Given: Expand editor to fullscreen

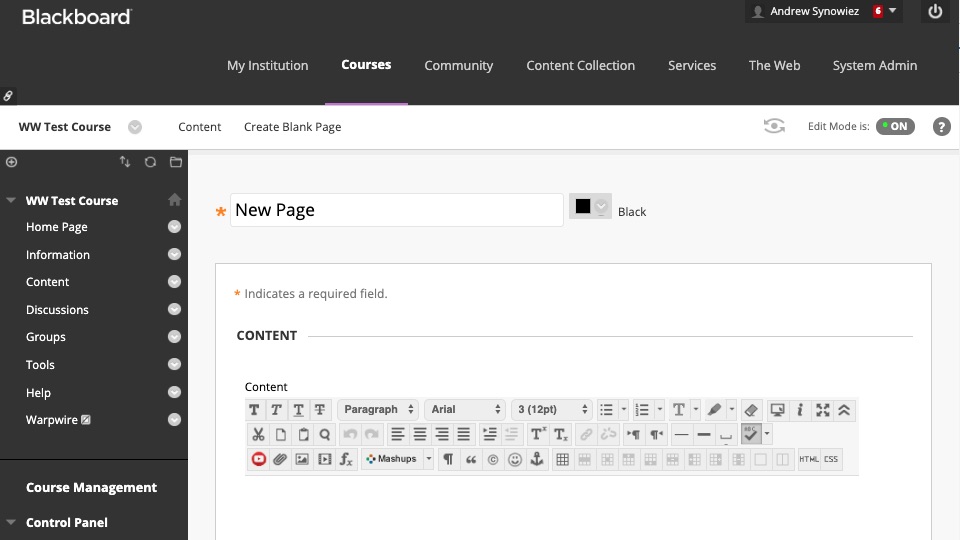Looking at the screenshot, I should tap(822, 410).
